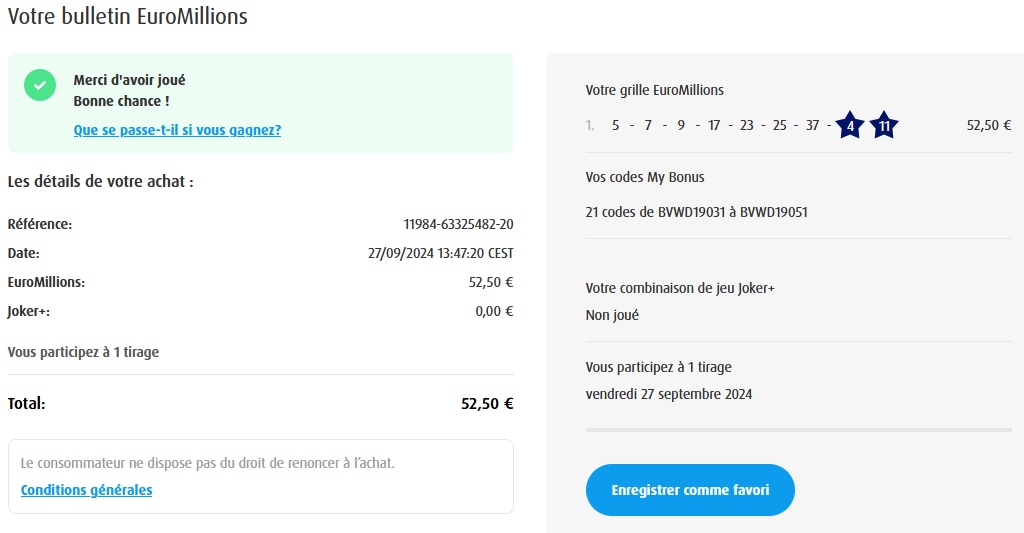
Task: Click the reference number 11984-63325482-20
Action: 458,224
